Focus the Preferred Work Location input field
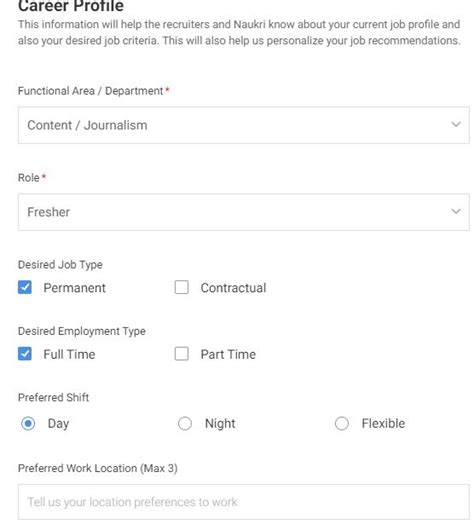This screenshot has height=524, width=474. coord(244,502)
